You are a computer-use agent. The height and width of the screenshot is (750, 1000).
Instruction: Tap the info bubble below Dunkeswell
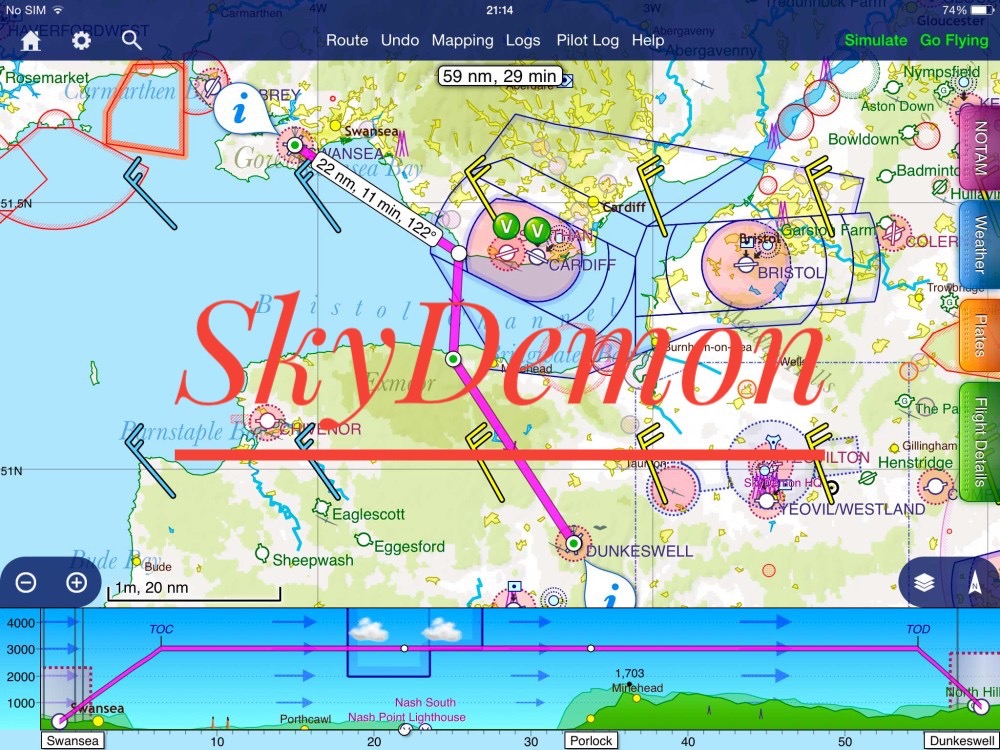[610, 592]
